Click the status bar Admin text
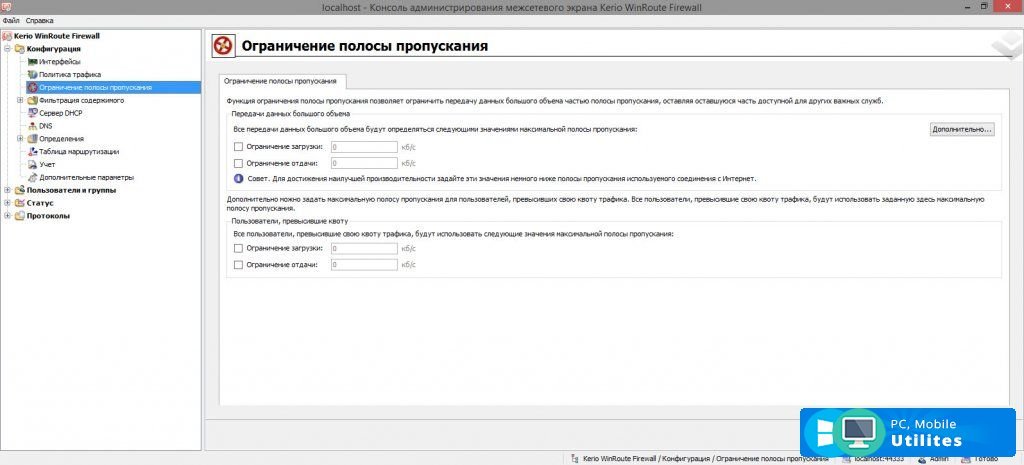This screenshot has height=465, width=1024. click(939, 458)
